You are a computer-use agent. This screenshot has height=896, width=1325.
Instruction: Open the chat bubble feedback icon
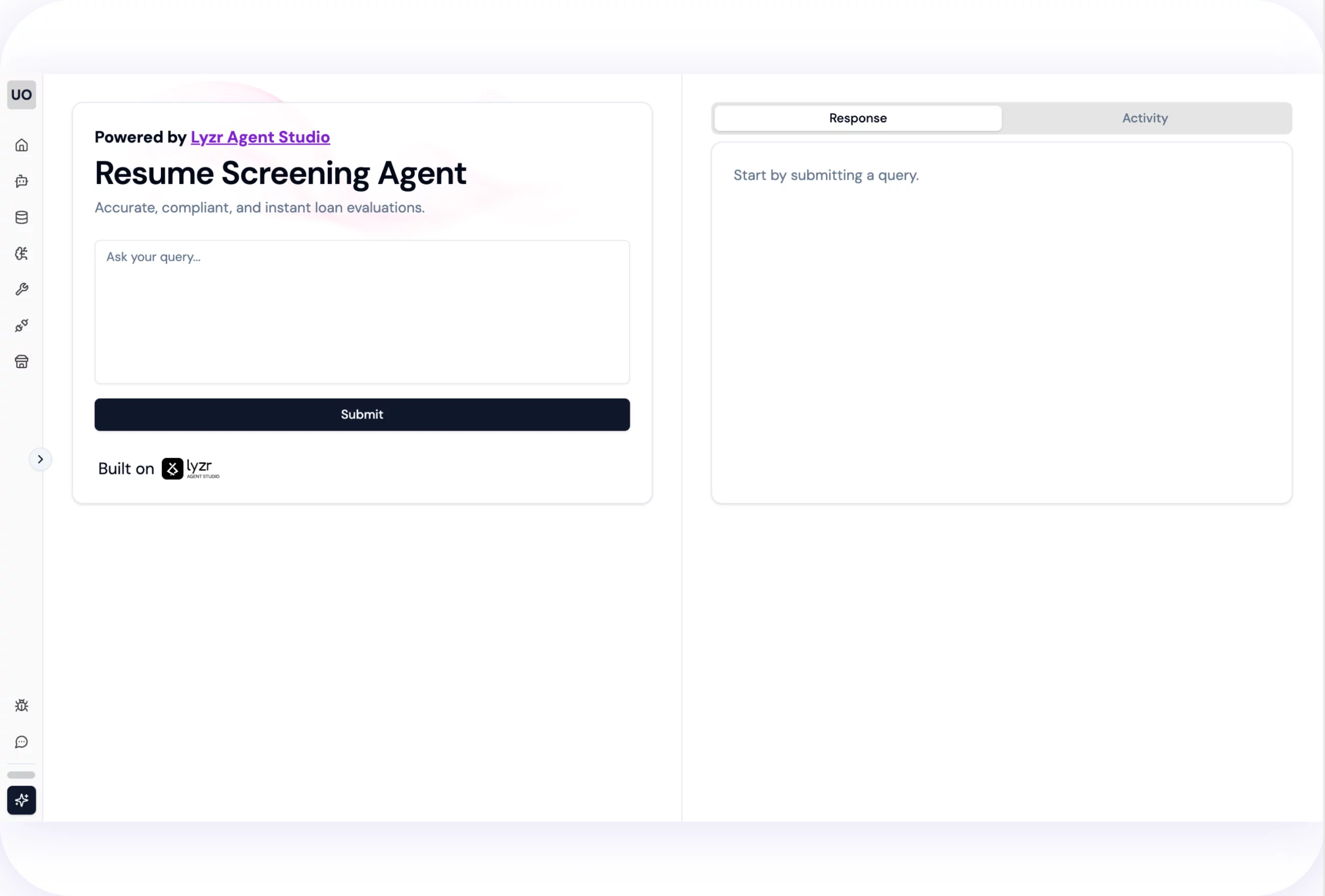click(22, 741)
